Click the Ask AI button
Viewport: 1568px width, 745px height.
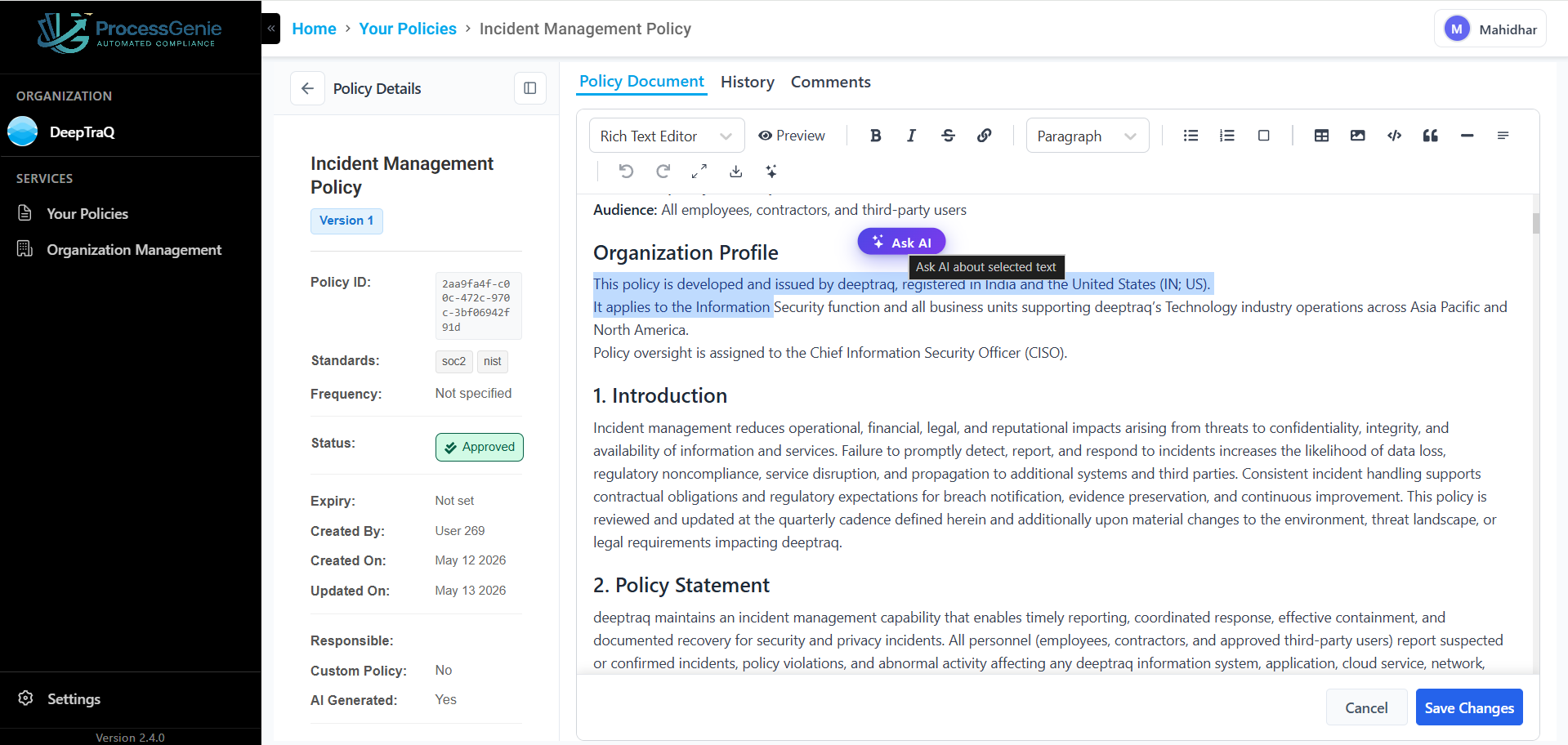coord(901,242)
